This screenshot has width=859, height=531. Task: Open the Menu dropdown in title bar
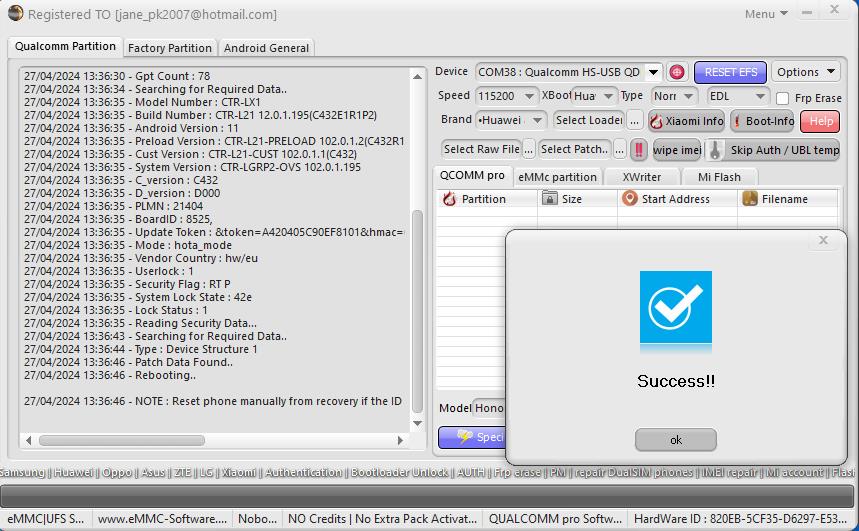coord(766,14)
